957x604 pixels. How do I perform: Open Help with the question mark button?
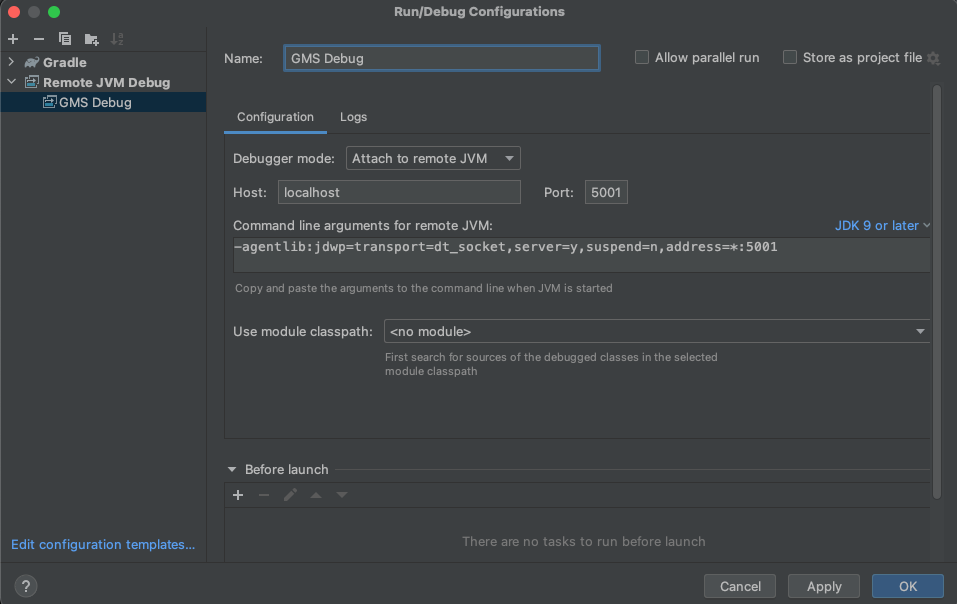[27, 586]
